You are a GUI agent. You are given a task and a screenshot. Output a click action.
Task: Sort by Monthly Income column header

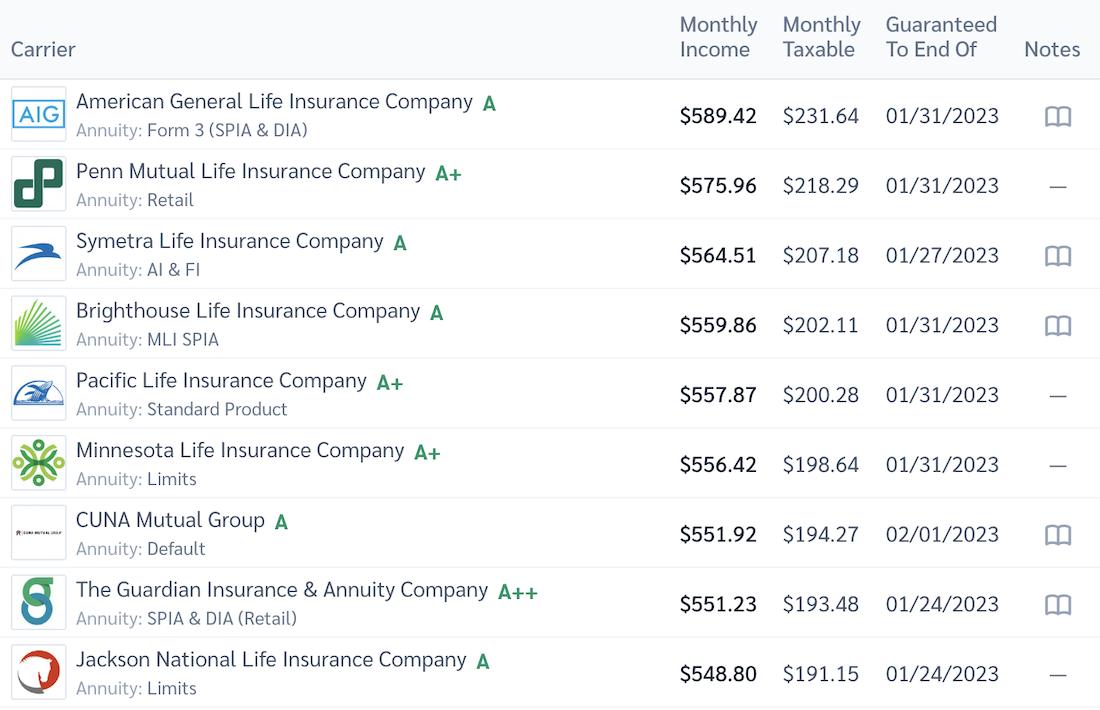click(718, 37)
